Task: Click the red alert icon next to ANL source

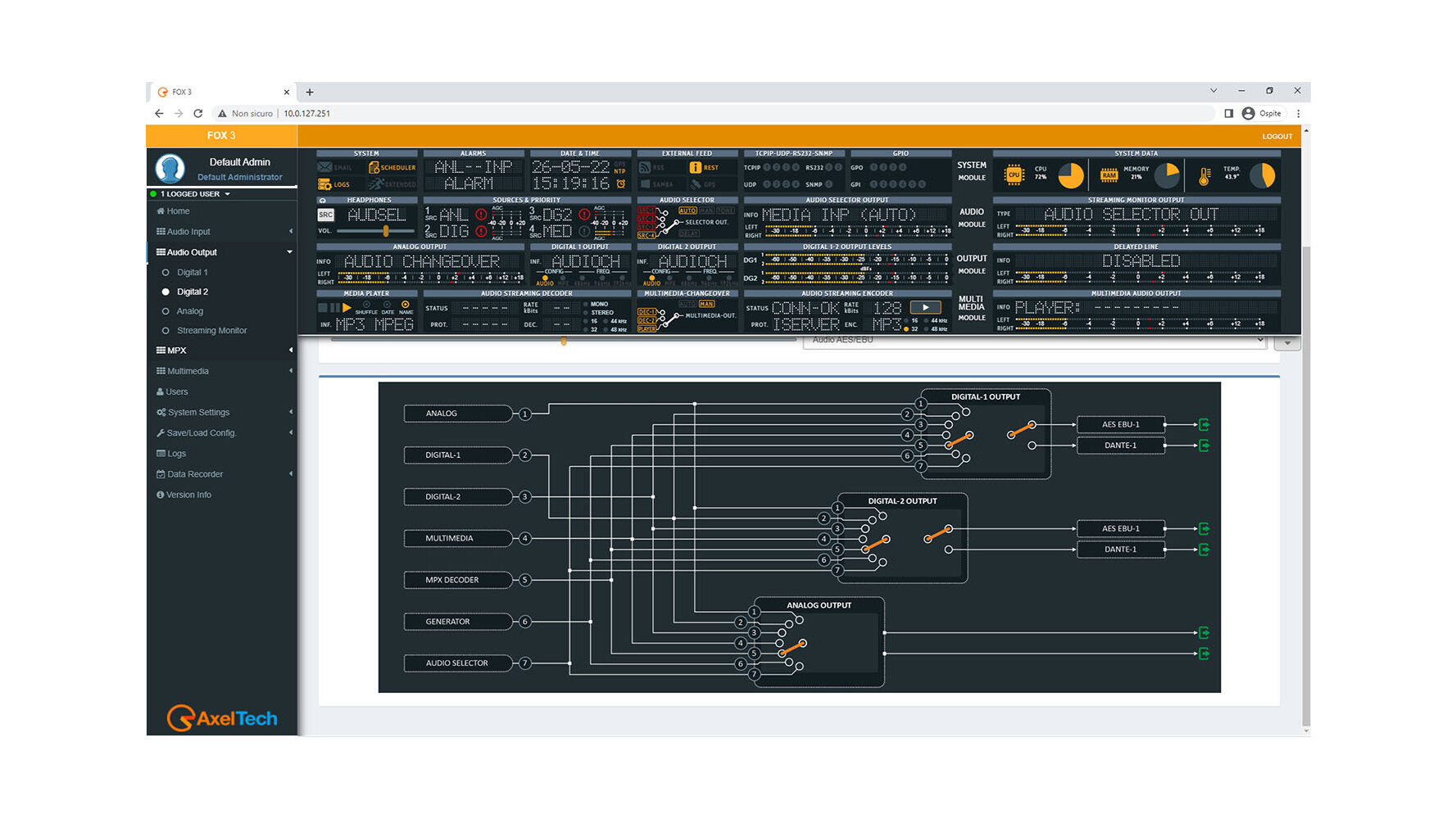Action: [482, 215]
